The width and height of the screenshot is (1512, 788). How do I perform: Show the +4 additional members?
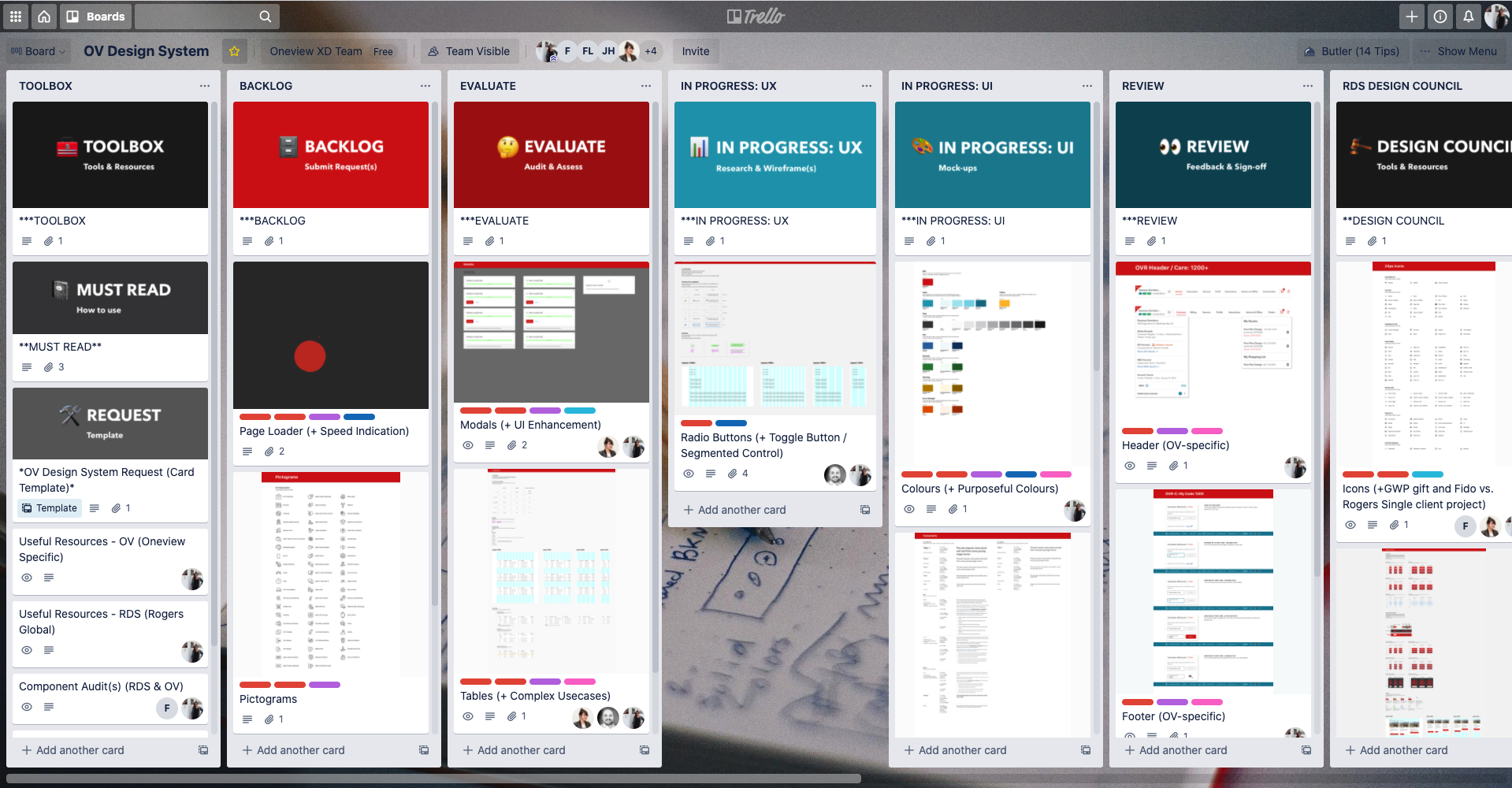651,51
